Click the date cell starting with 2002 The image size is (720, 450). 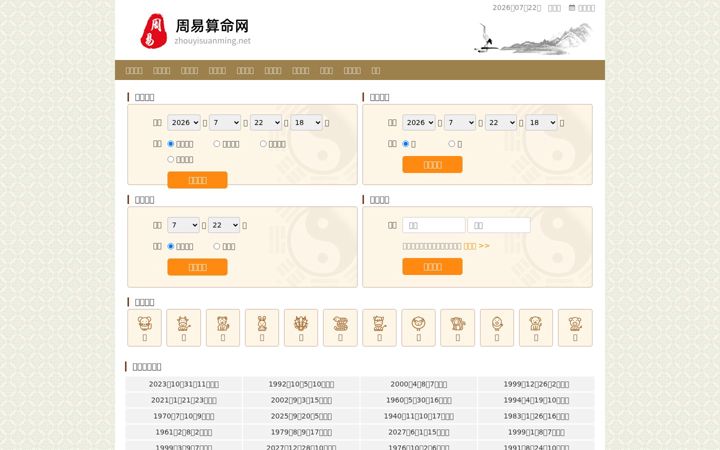coord(301,400)
